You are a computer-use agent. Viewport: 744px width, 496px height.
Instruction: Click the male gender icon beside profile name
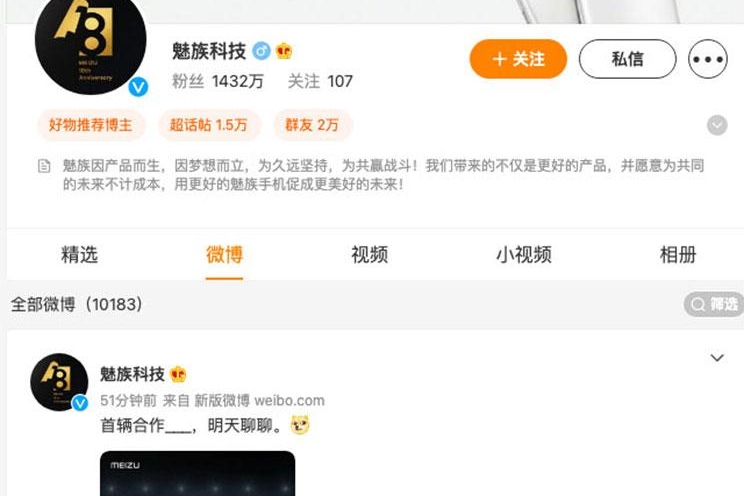click(x=261, y=51)
